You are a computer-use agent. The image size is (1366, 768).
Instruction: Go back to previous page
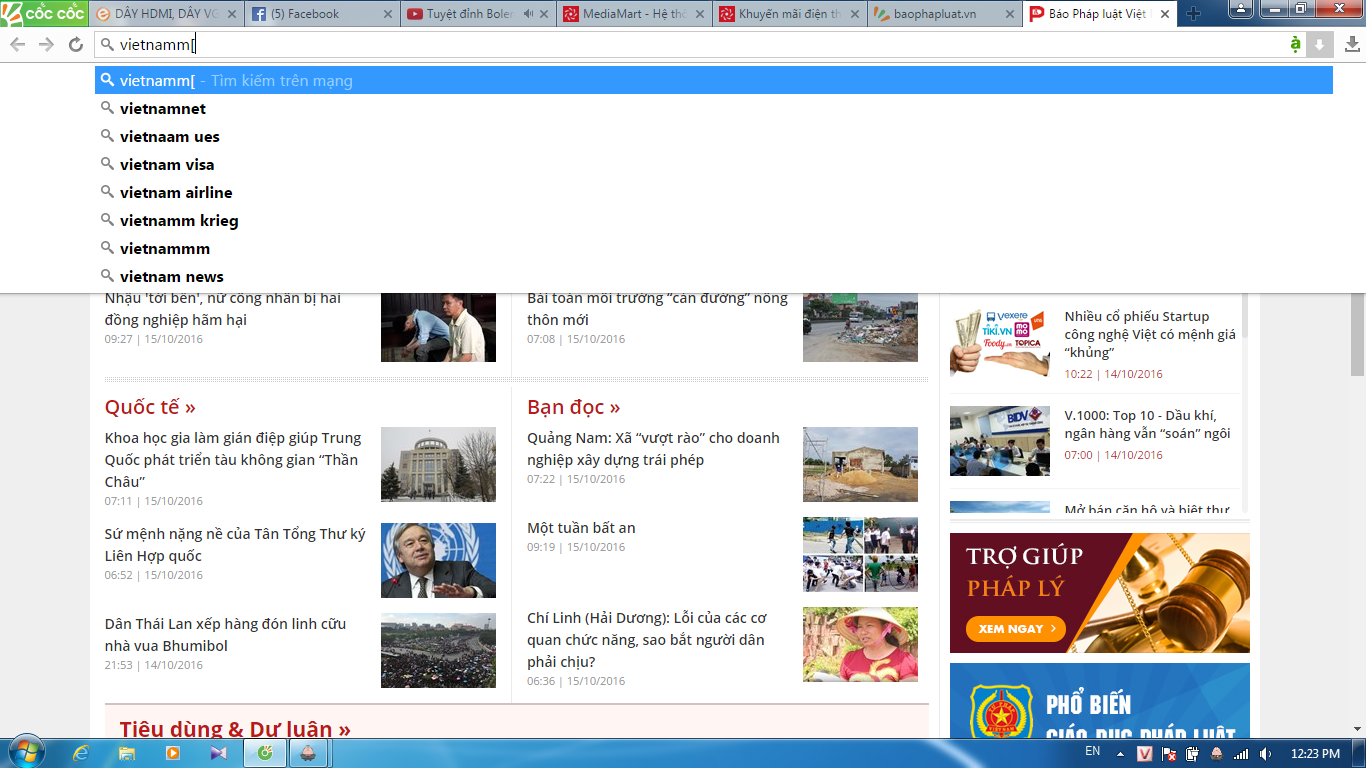click(17, 44)
